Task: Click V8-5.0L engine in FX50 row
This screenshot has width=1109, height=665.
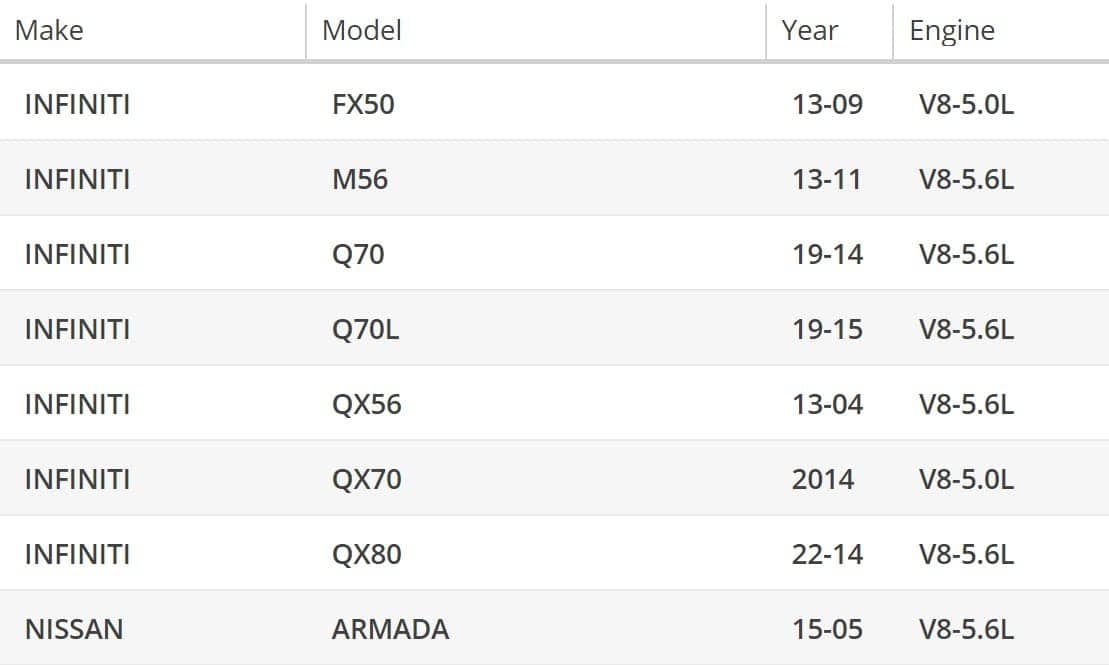Action: click(x=966, y=104)
